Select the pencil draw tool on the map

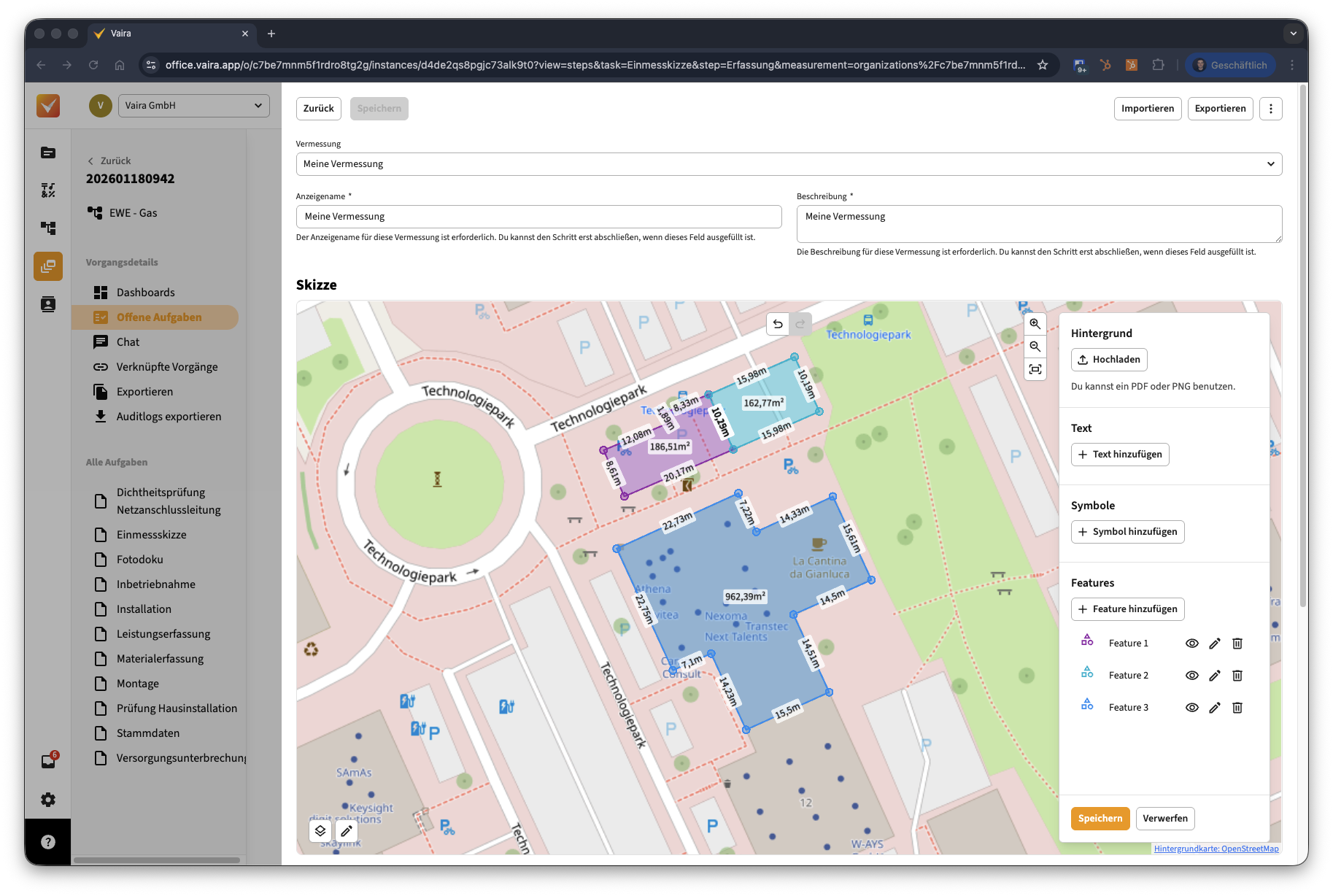click(347, 830)
